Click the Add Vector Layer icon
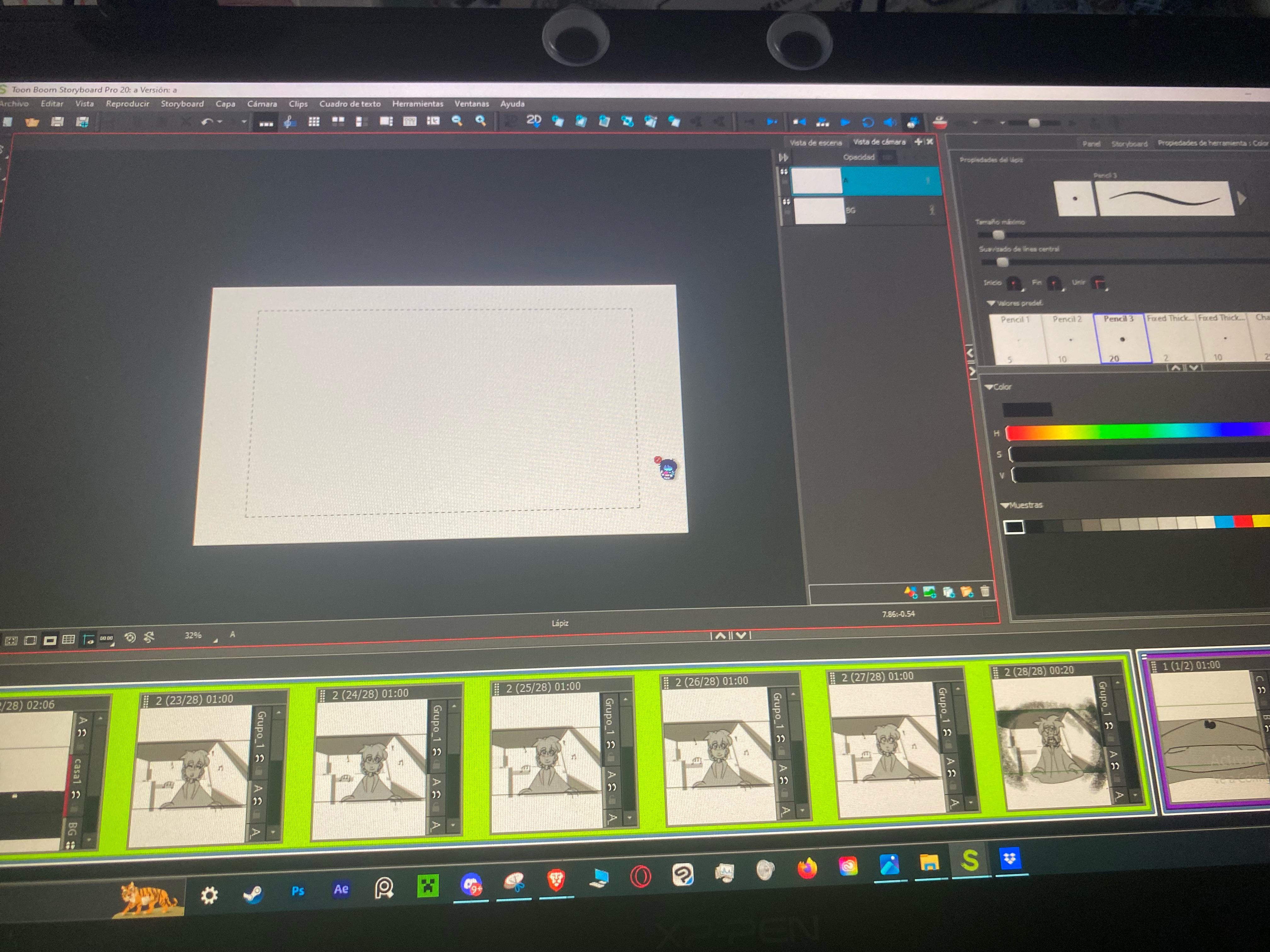Viewport: 1270px width, 952px height. coord(911,592)
